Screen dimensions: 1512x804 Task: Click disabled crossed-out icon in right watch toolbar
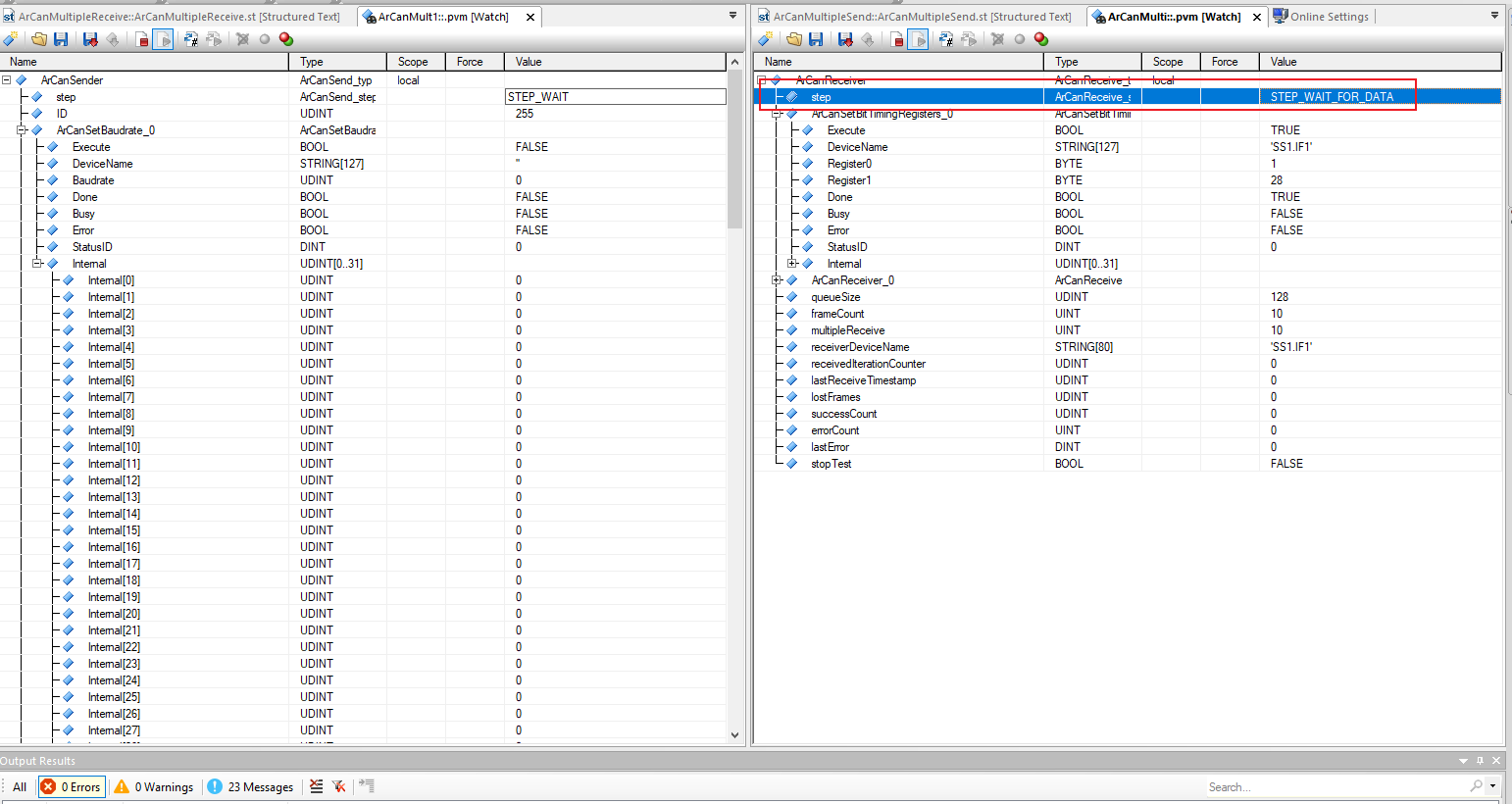coord(997,39)
